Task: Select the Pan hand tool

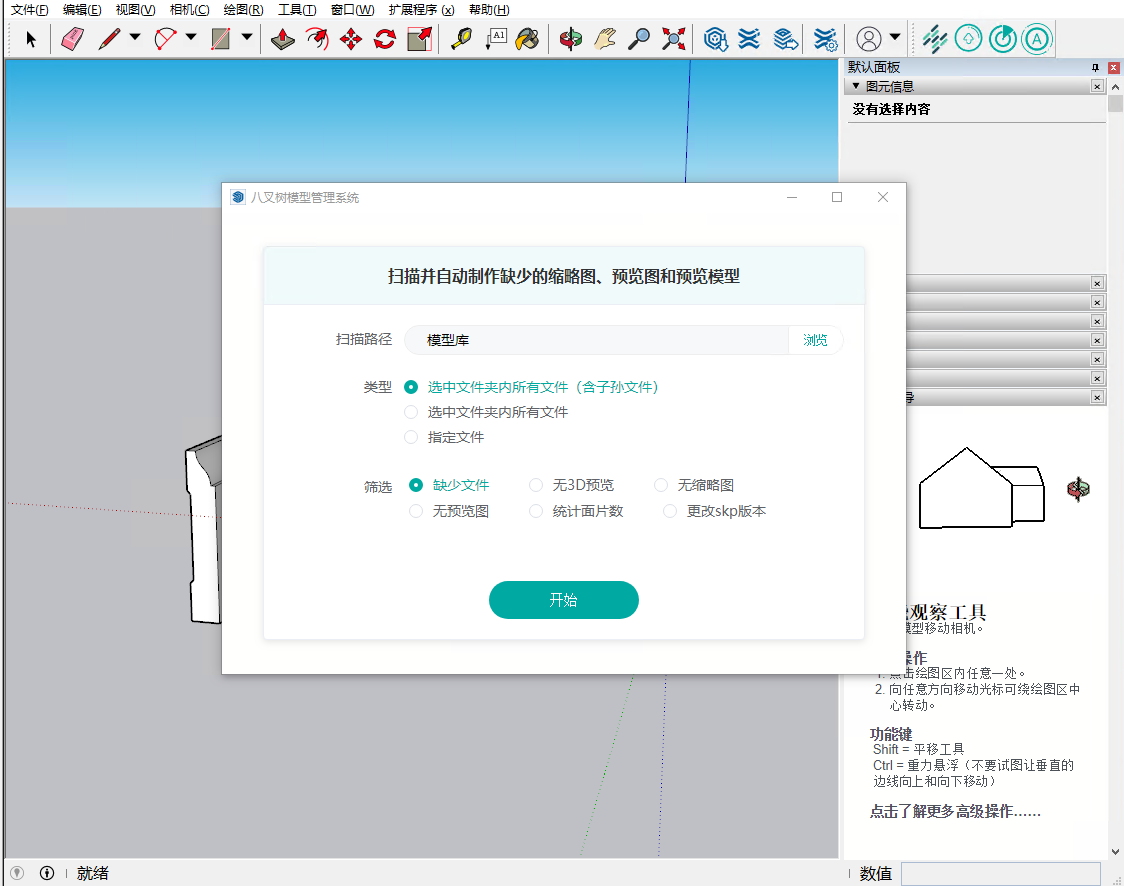Action: [605, 39]
